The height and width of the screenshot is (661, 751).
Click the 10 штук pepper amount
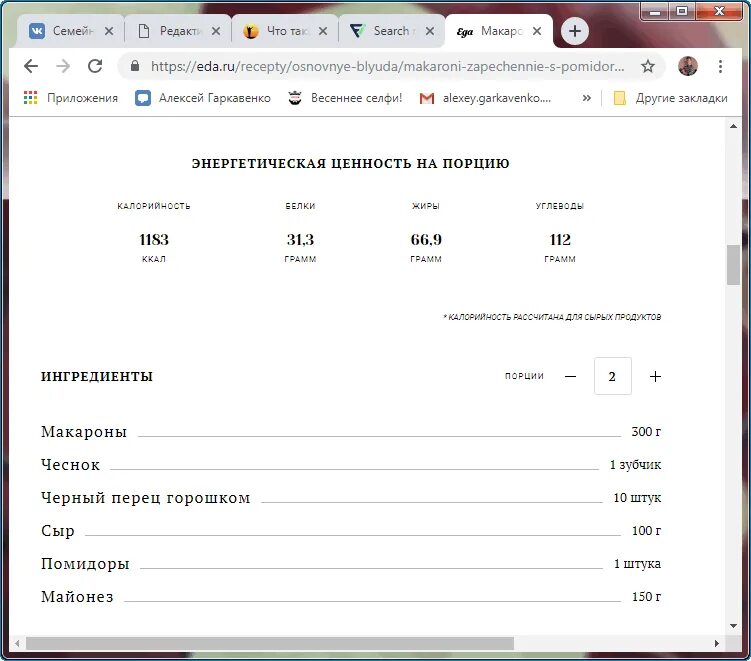point(637,498)
